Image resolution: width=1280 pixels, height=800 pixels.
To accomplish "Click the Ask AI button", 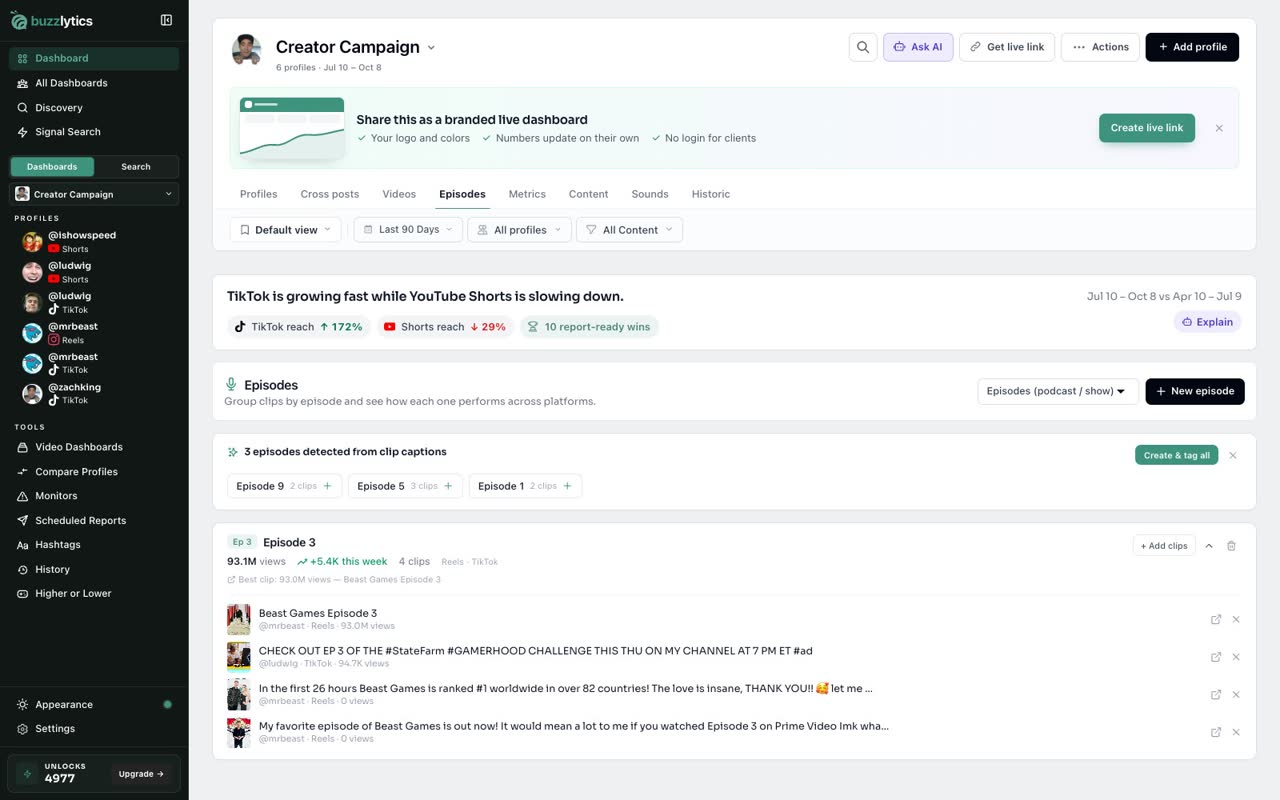I will [918, 47].
